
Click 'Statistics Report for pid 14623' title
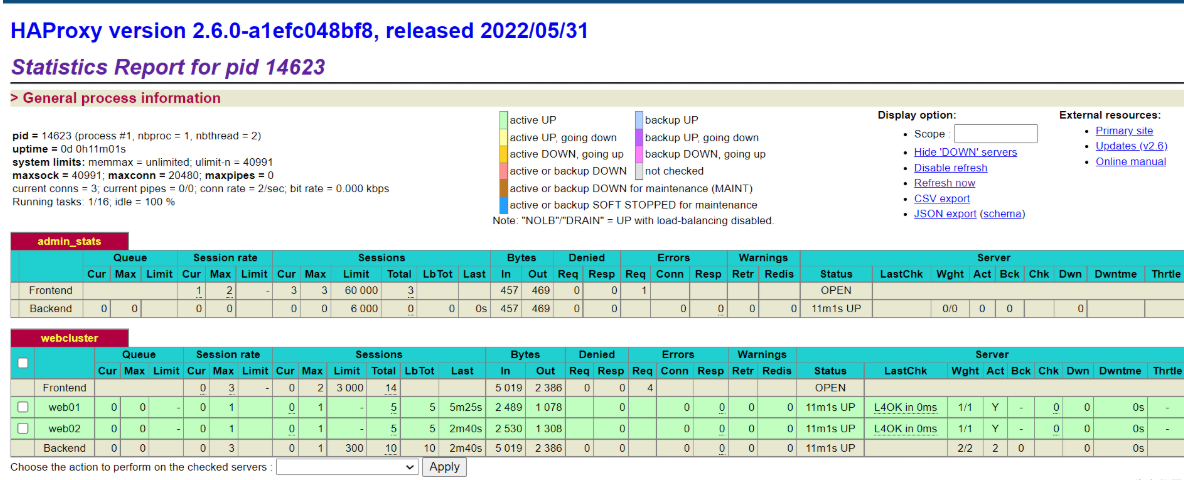point(168,67)
